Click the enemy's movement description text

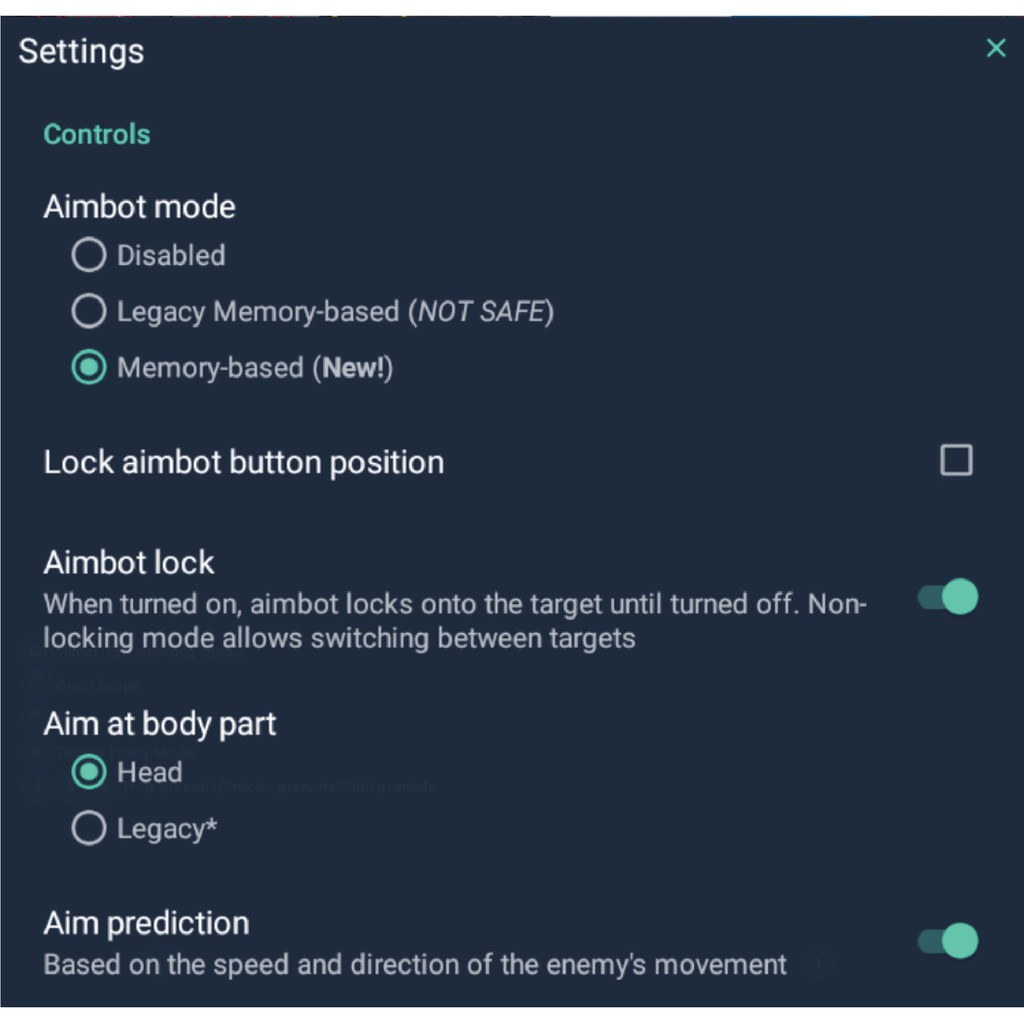[415, 965]
